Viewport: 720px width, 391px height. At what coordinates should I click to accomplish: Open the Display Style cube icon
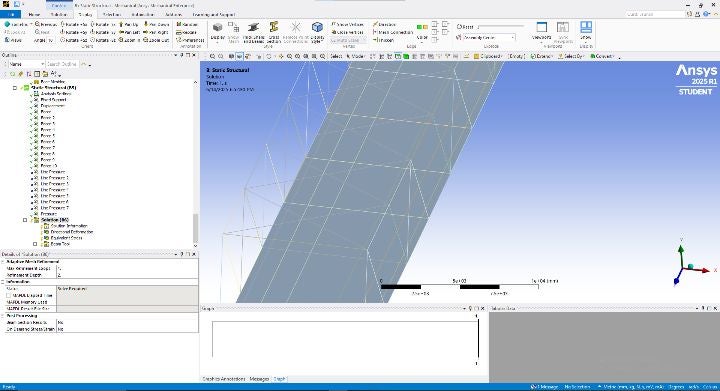(317, 32)
